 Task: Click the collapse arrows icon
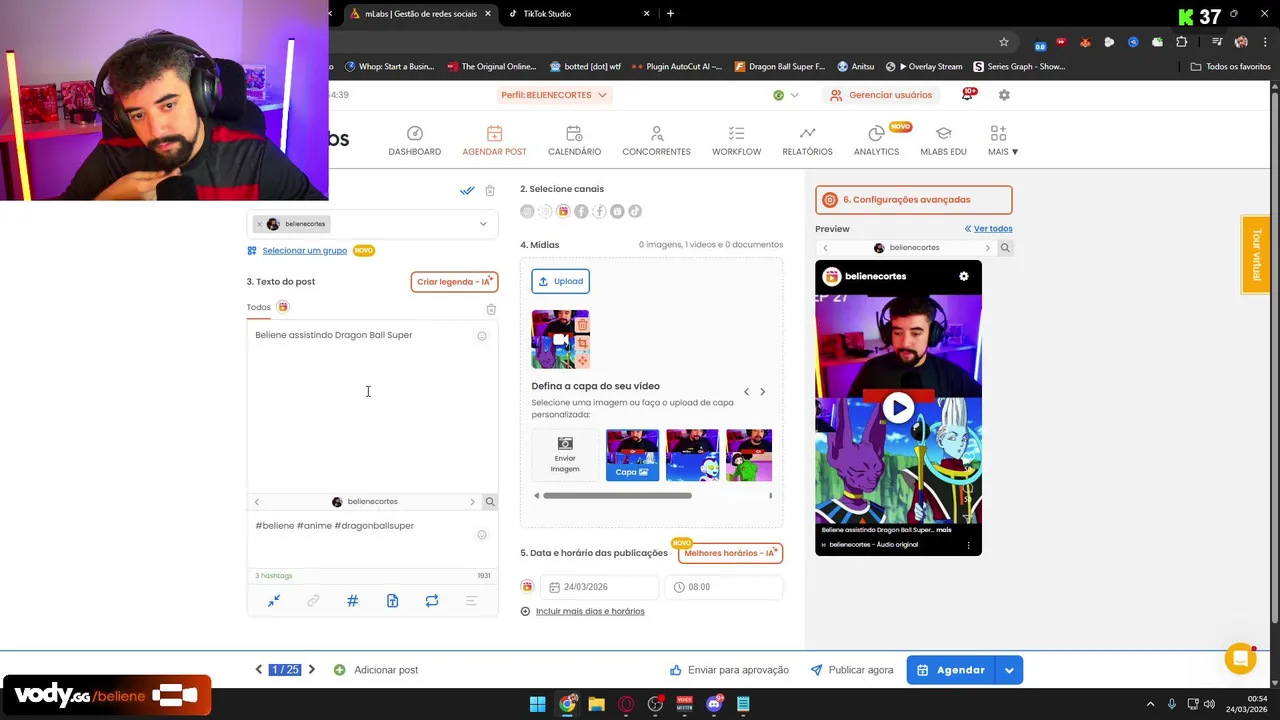(x=274, y=601)
